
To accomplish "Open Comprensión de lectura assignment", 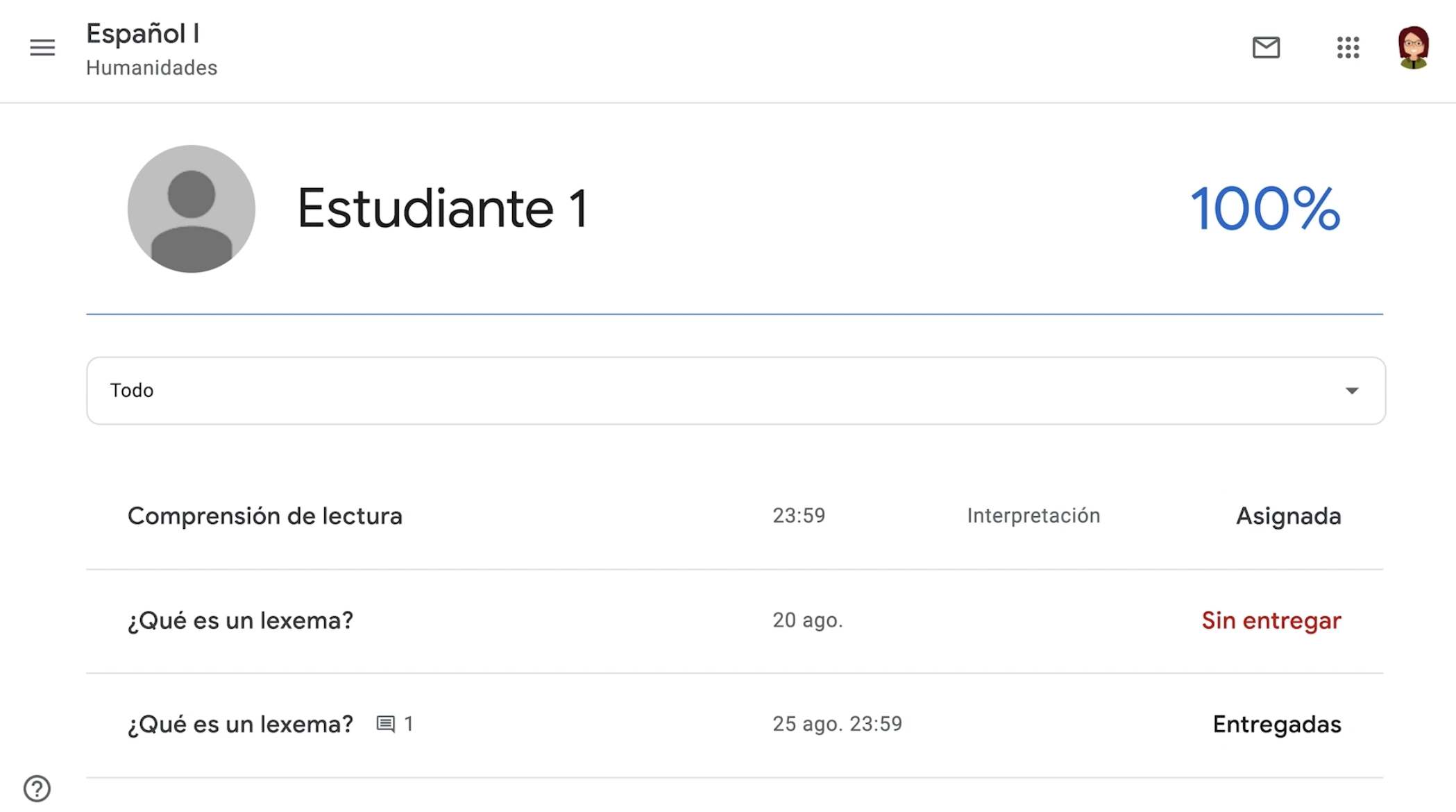I will 264,516.
